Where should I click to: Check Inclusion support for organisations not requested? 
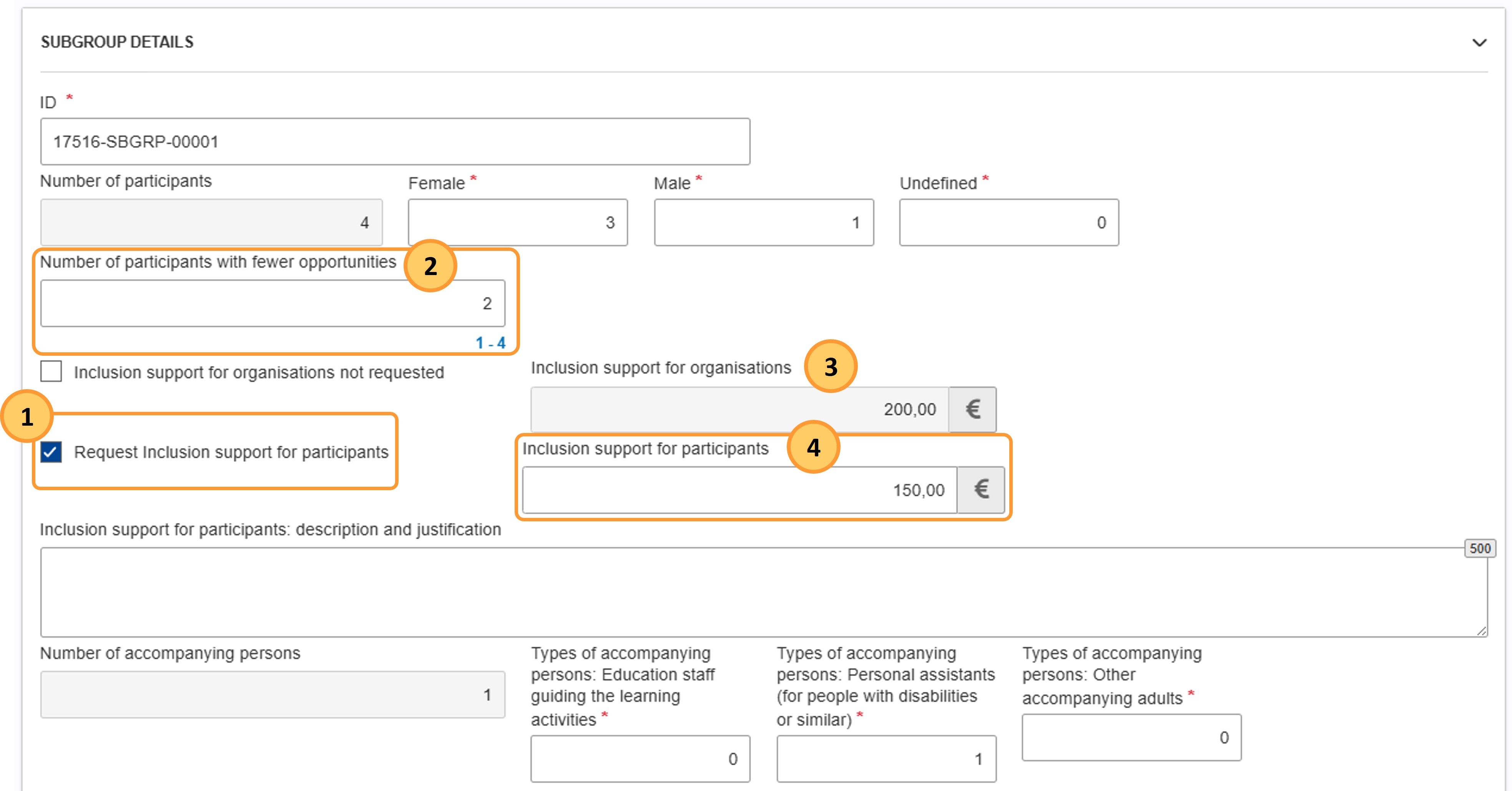tap(51, 371)
